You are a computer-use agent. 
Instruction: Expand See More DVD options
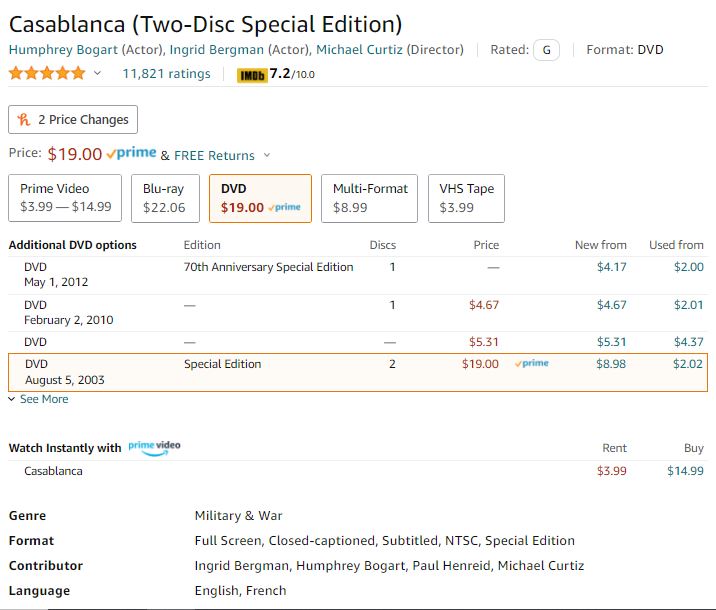click(39, 399)
